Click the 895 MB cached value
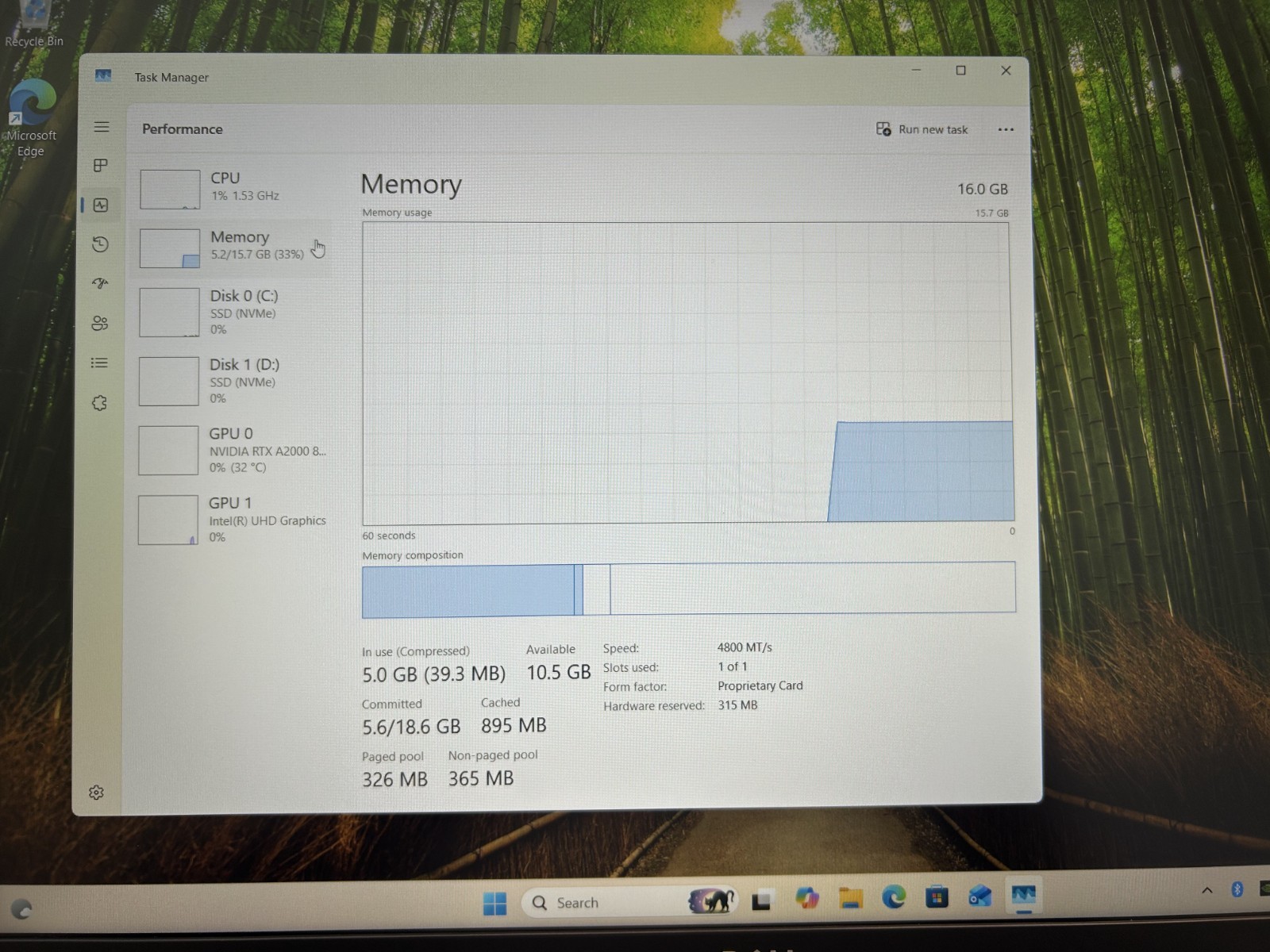This screenshot has height=952, width=1270. point(514,725)
